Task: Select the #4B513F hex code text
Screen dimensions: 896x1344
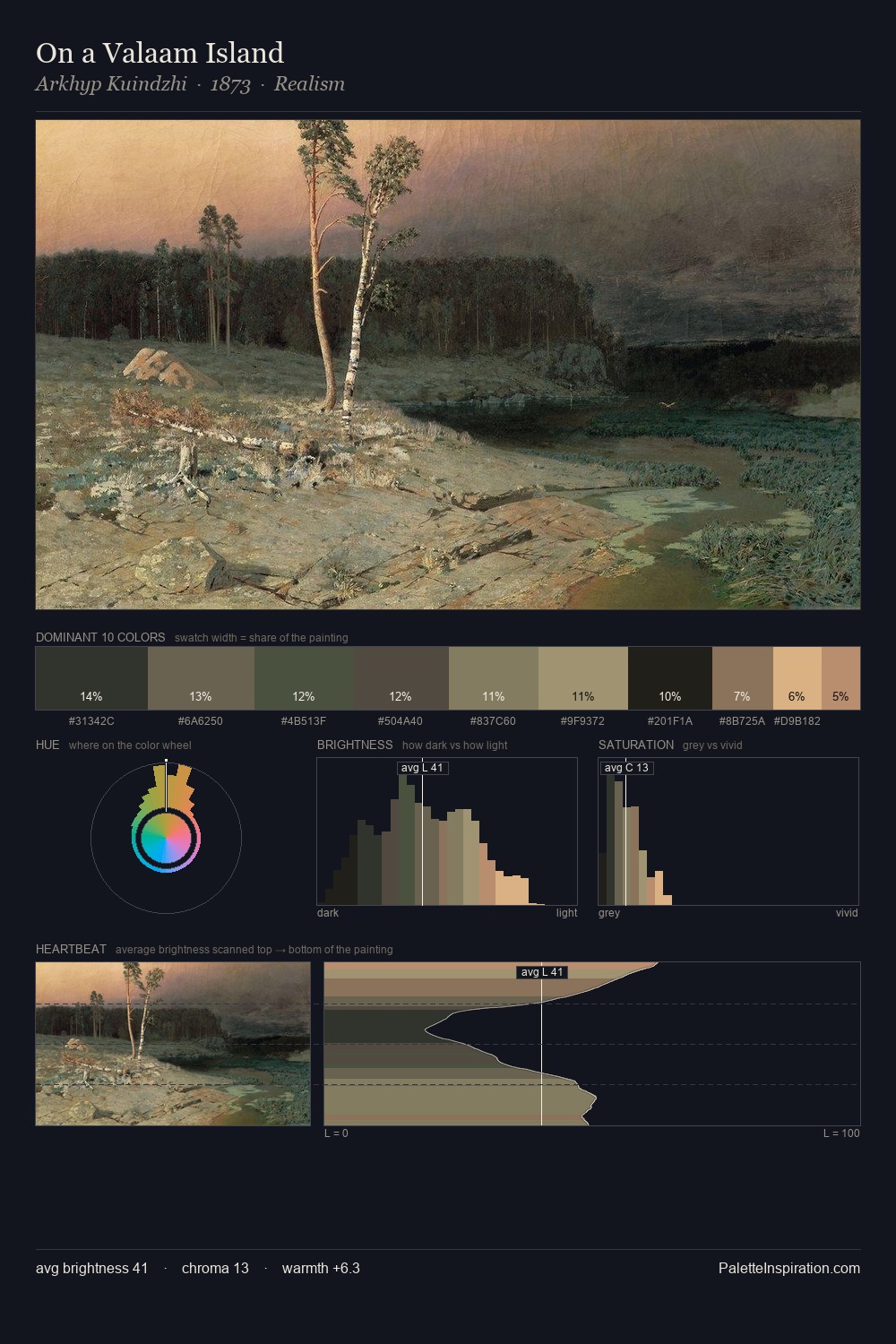Action: click(x=304, y=721)
